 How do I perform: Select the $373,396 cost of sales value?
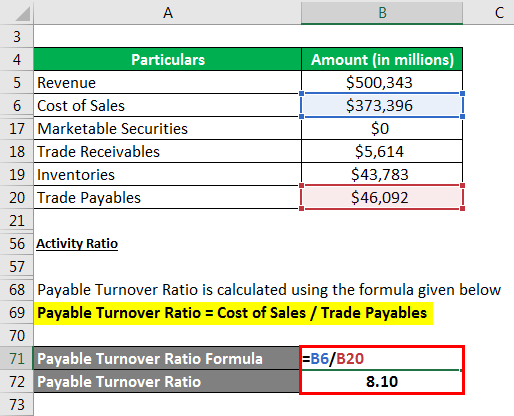coord(382,105)
